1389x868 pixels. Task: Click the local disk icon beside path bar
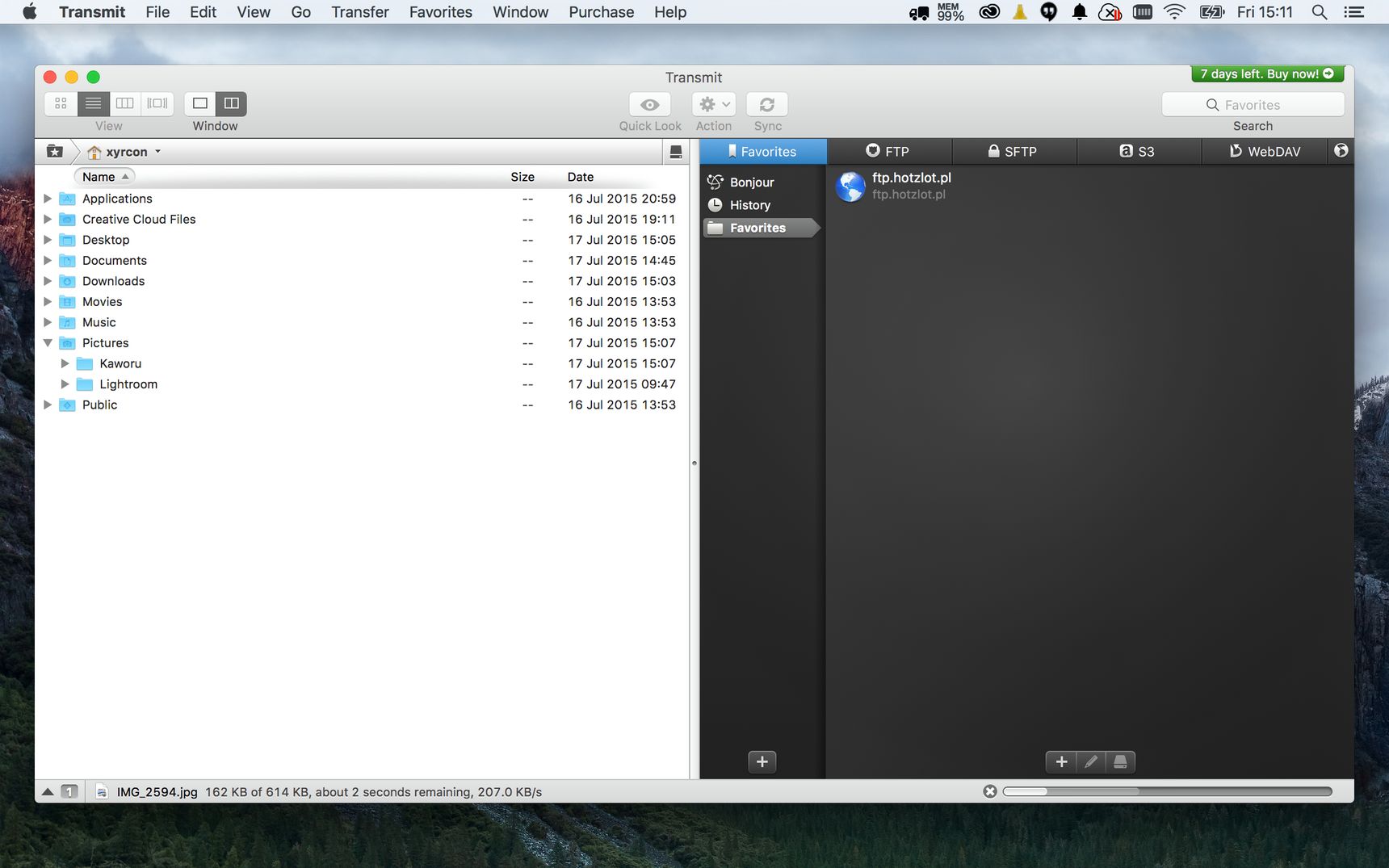[676, 152]
